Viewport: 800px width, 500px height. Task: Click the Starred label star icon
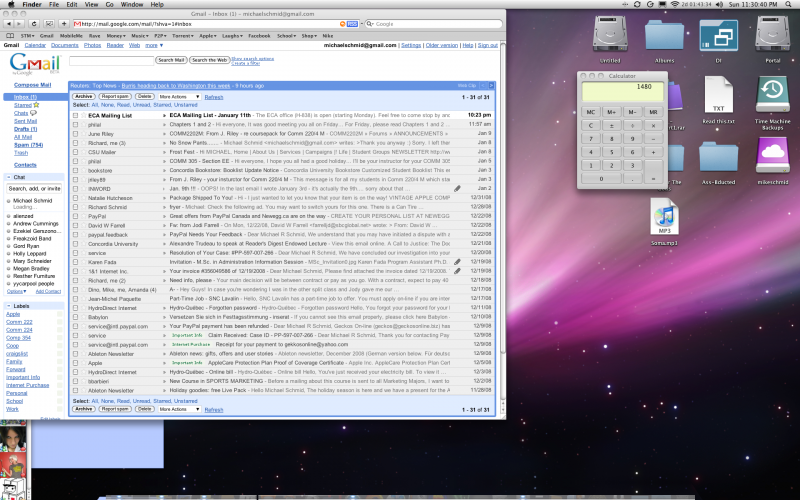point(36,105)
